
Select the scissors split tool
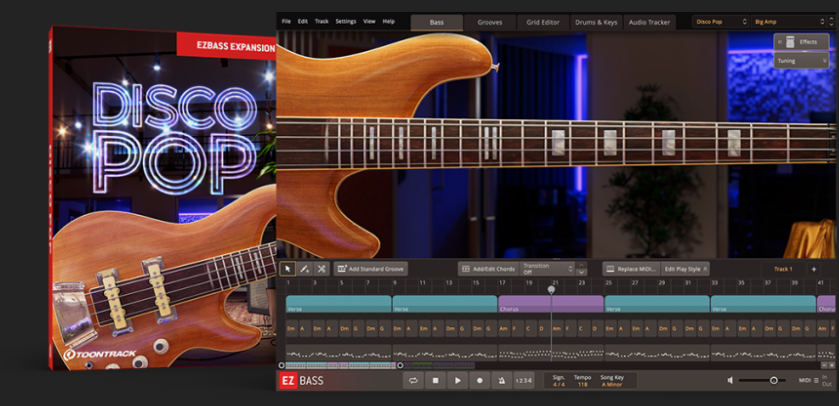[322, 269]
